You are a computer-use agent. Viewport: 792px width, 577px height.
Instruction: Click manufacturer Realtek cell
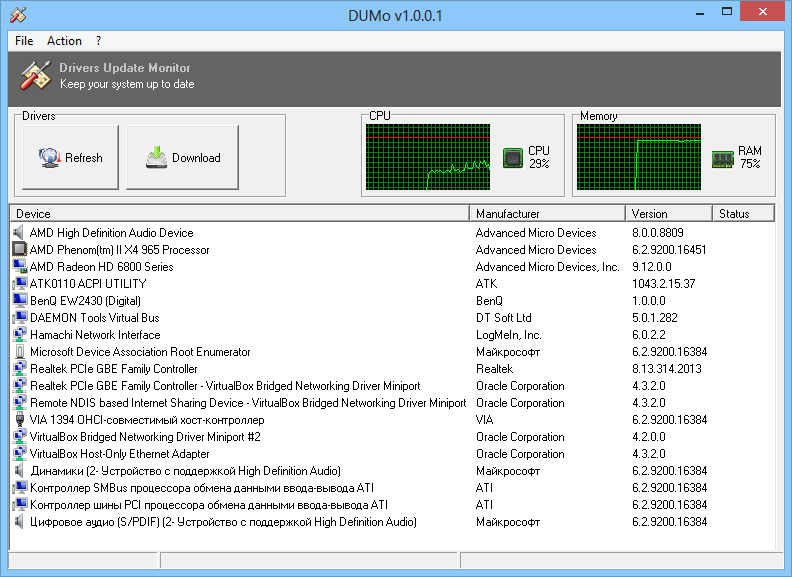point(494,369)
